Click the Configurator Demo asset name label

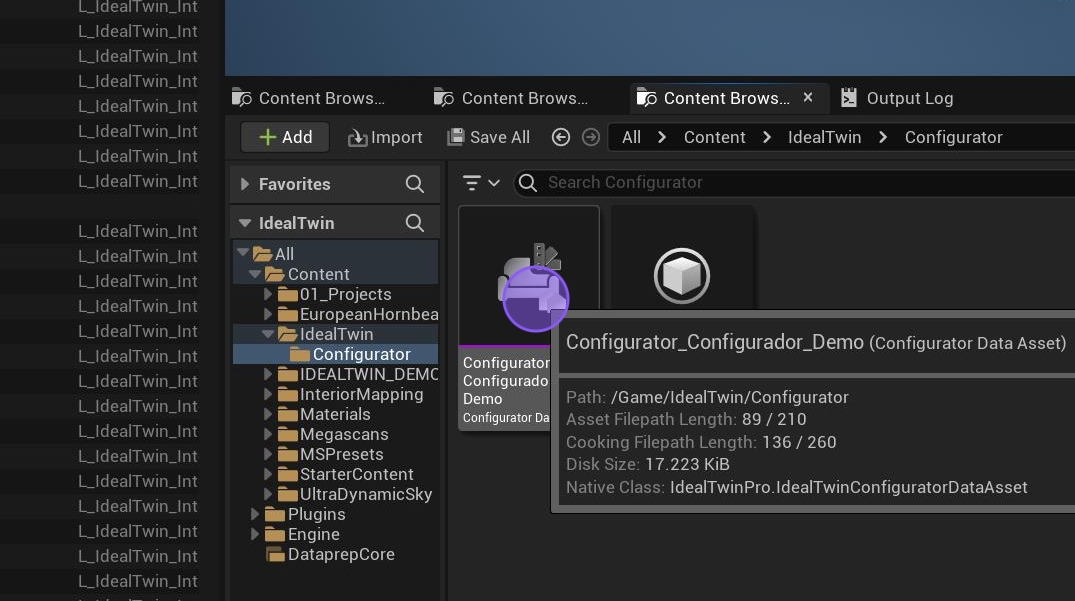click(x=506, y=381)
